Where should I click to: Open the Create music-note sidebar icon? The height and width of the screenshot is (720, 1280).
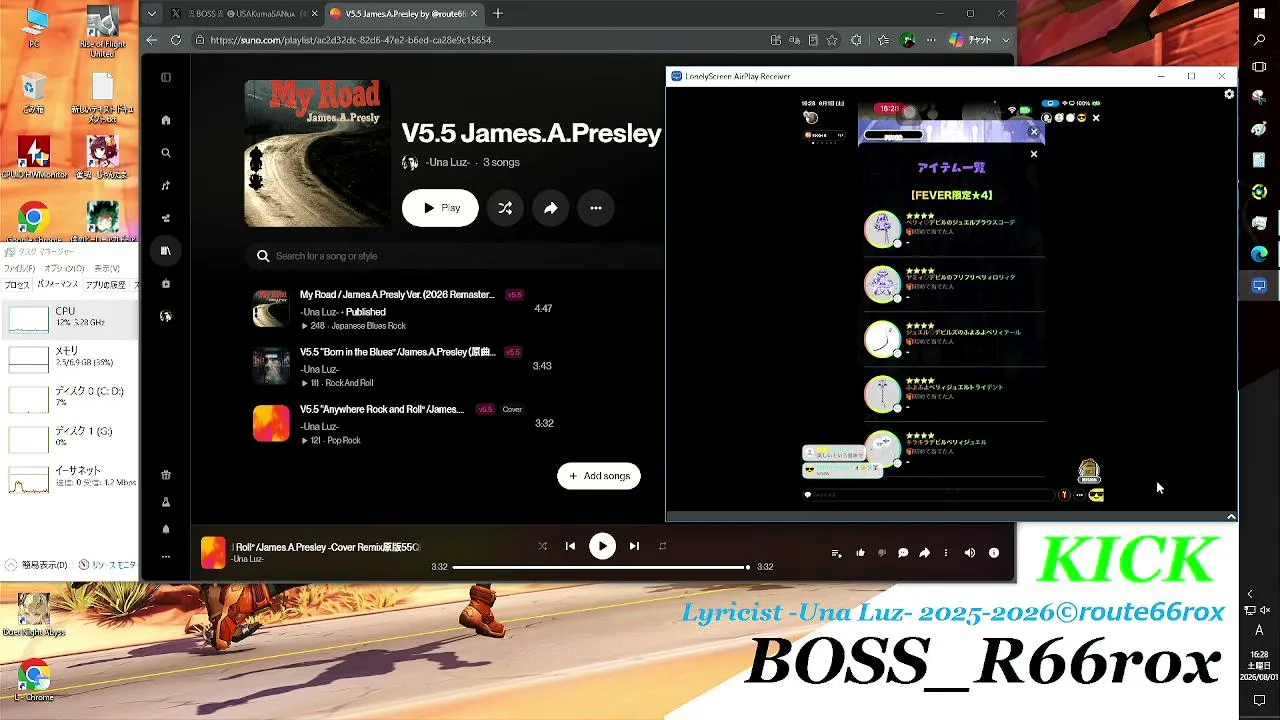point(166,186)
